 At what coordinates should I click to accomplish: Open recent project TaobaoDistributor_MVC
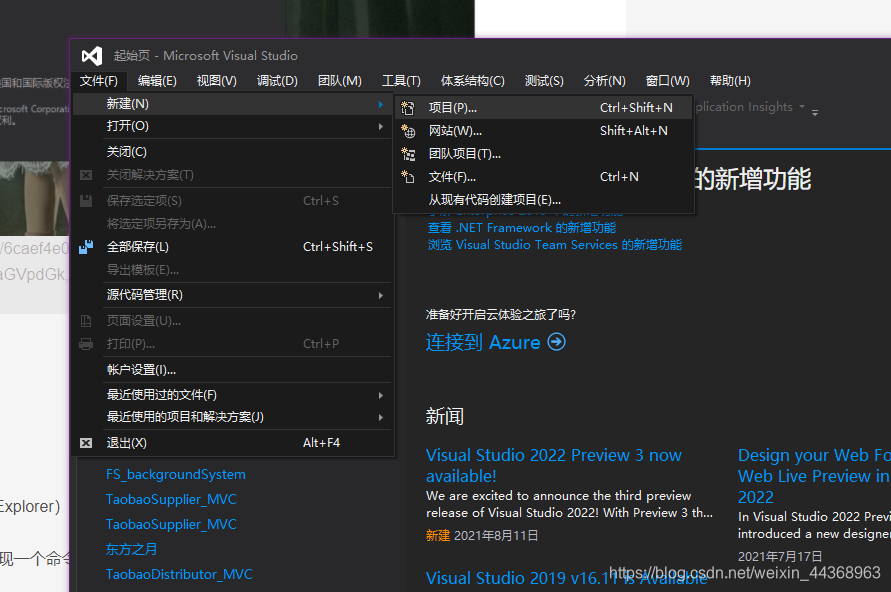coord(179,574)
